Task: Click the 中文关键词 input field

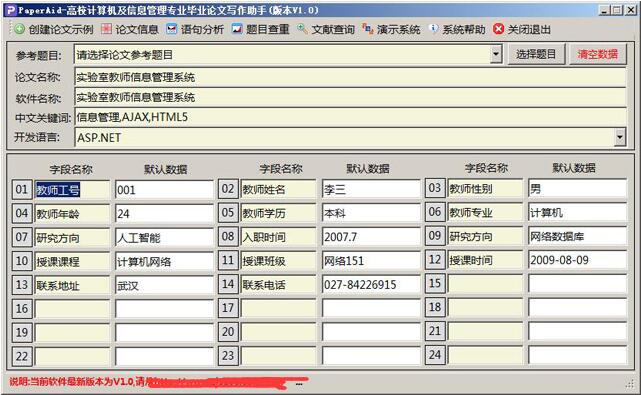Action: (350, 117)
